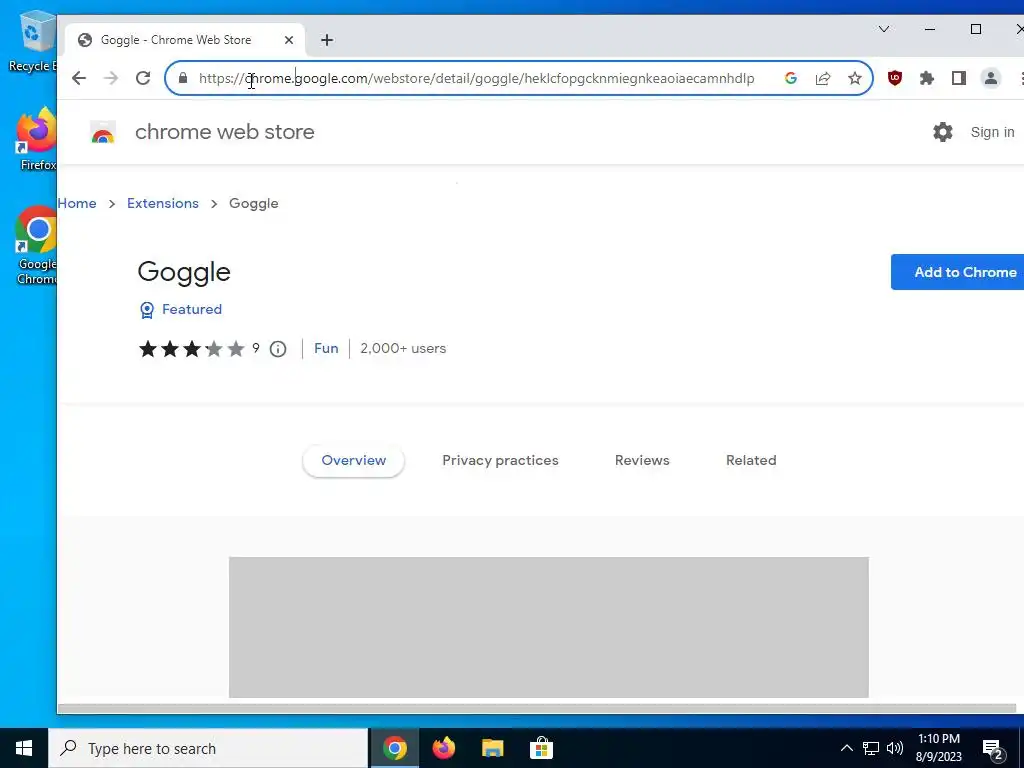
Task: Open a new tab with plus button
Action: click(x=327, y=40)
